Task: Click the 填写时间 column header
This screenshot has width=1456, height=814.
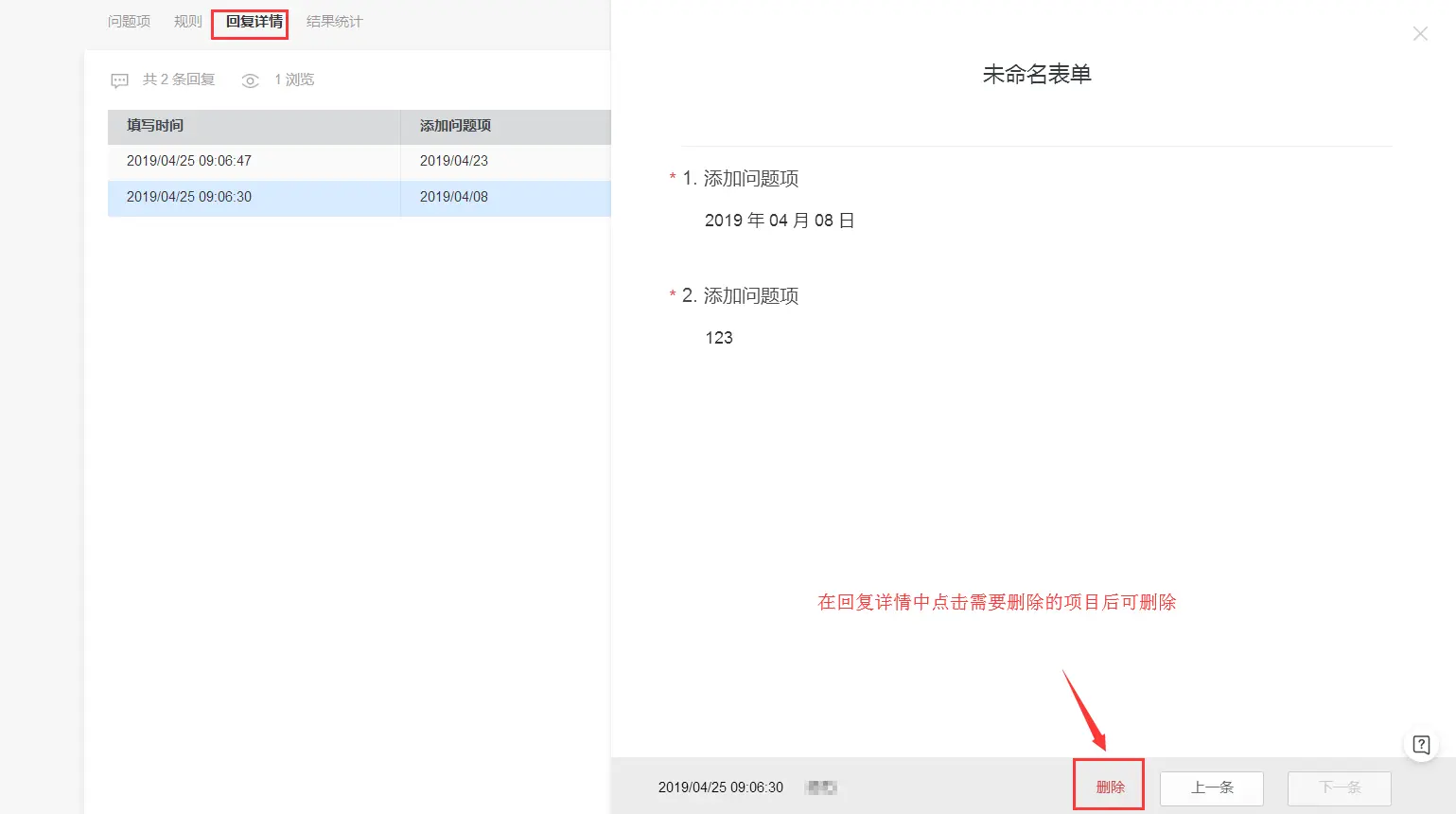Action: pyautogui.click(x=155, y=125)
